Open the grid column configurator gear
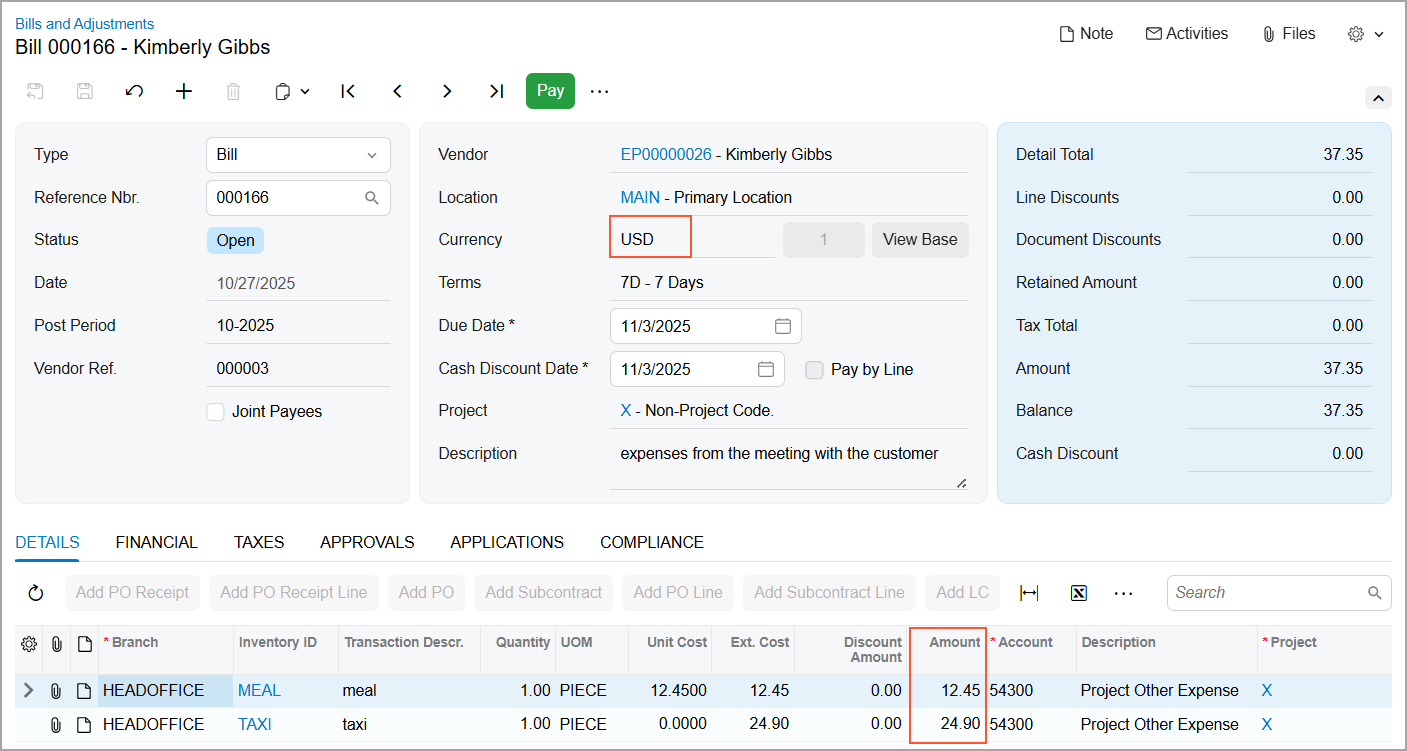 click(29, 644)
